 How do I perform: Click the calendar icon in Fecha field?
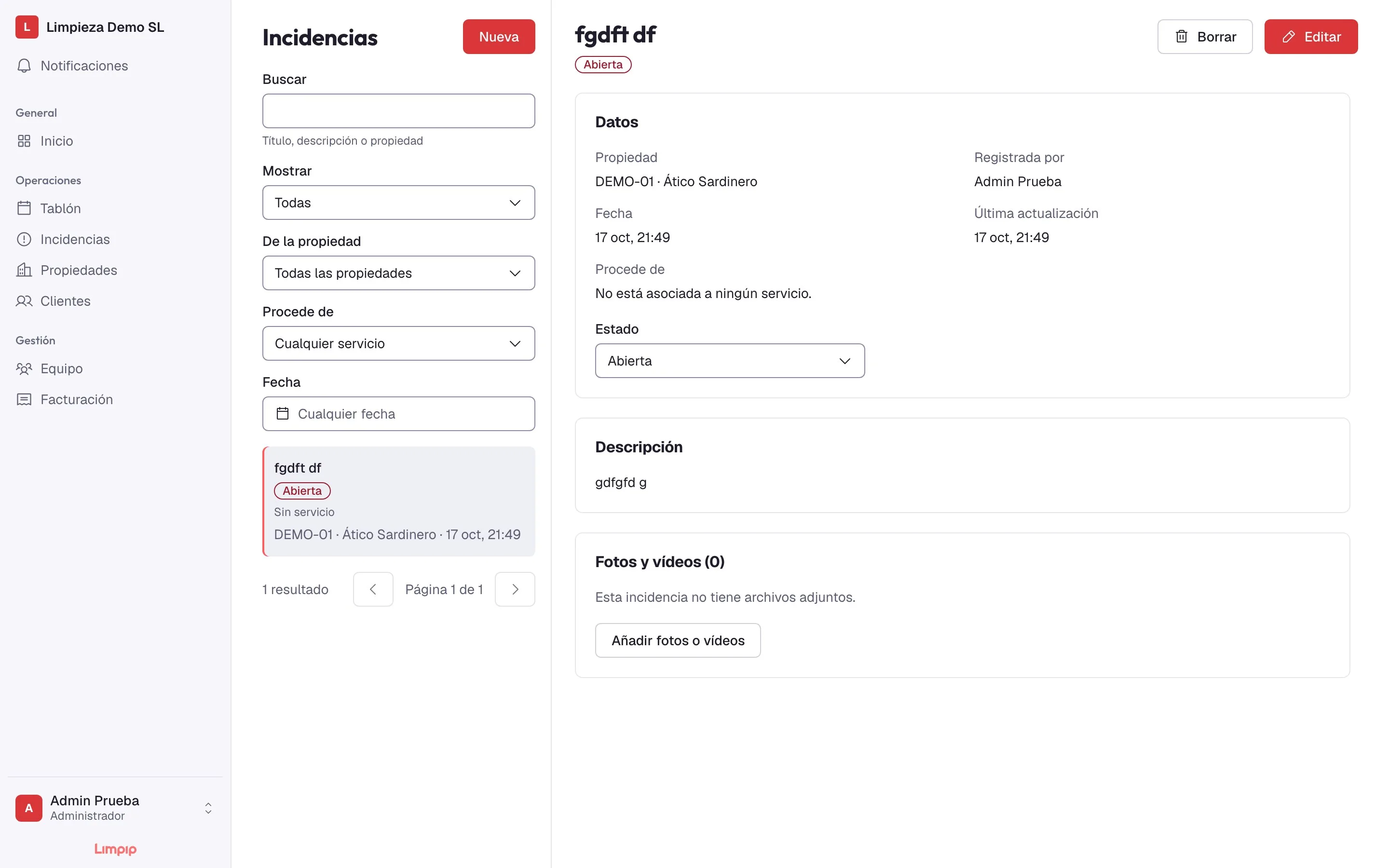coord(283,413)
